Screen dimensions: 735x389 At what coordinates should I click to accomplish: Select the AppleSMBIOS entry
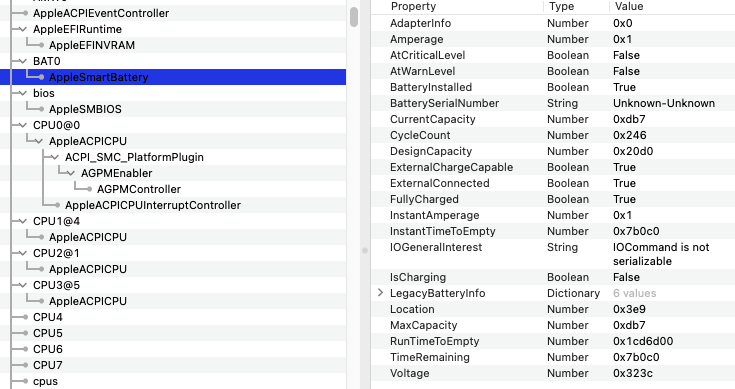85,109
